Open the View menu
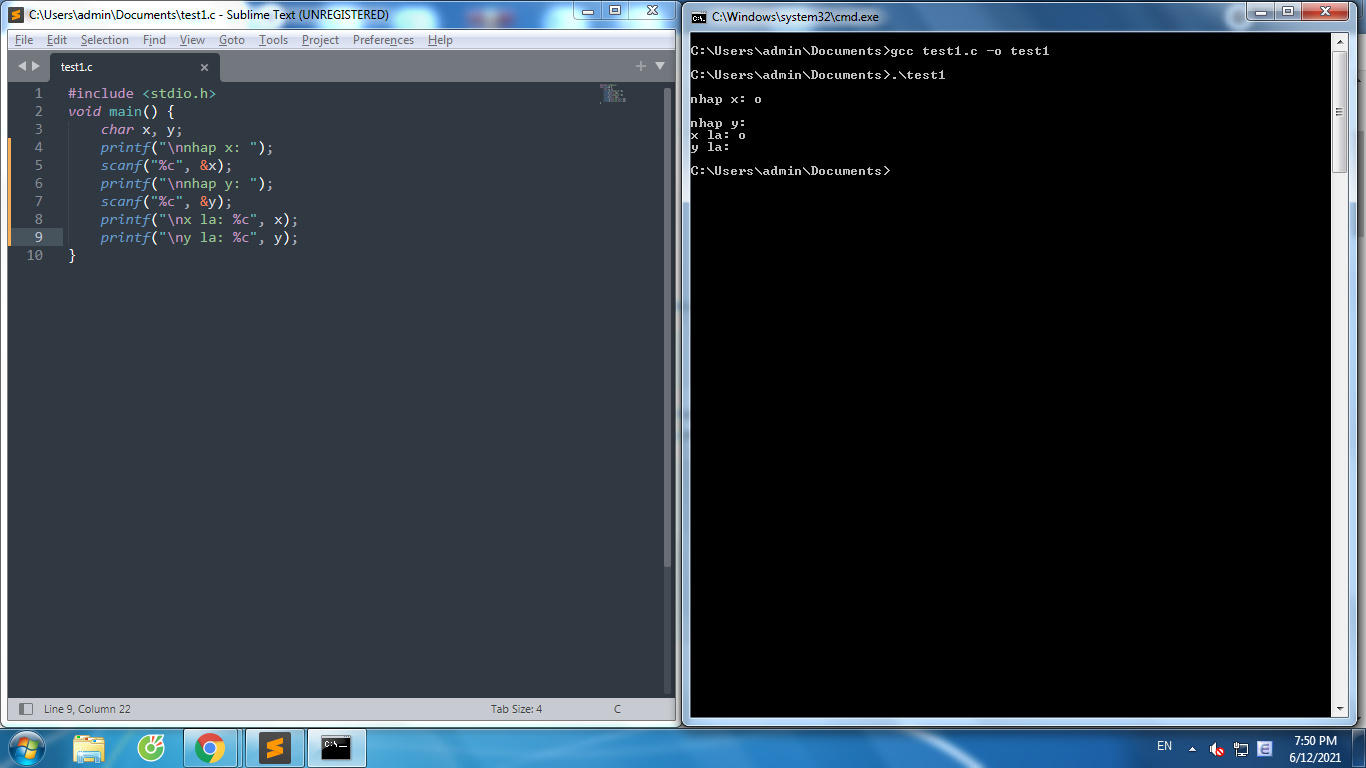The image size is (1366, 768). 192,40
